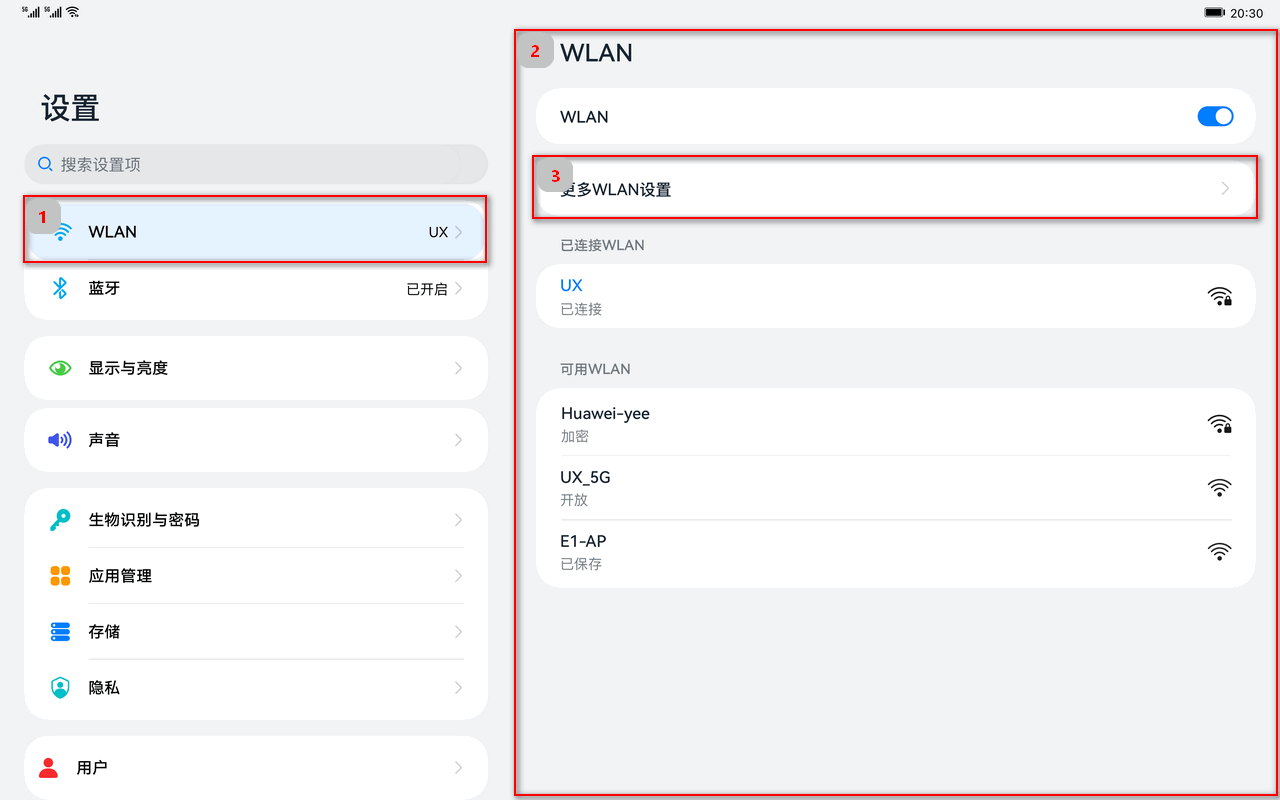Click the UX value on WLAN sidebar row
1280x800 pixels.
point(438,232)
